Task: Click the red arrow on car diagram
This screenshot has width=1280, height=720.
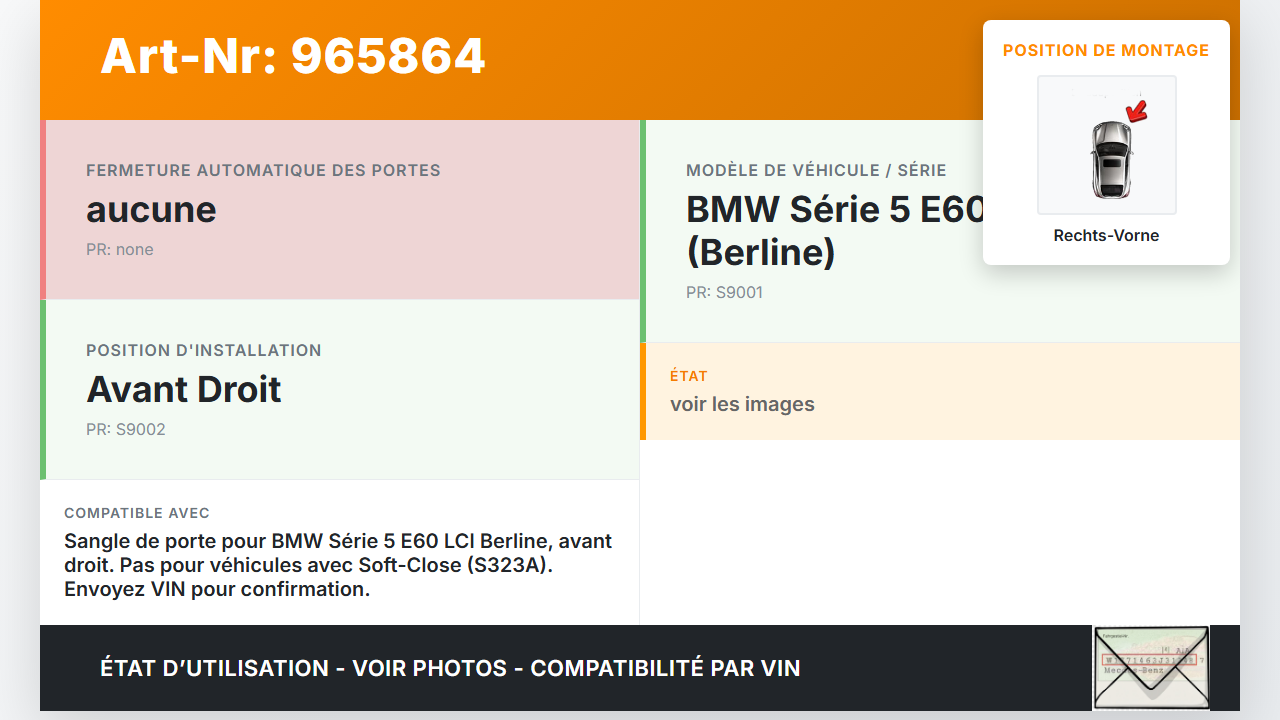Action: (x=1136, y=110)
